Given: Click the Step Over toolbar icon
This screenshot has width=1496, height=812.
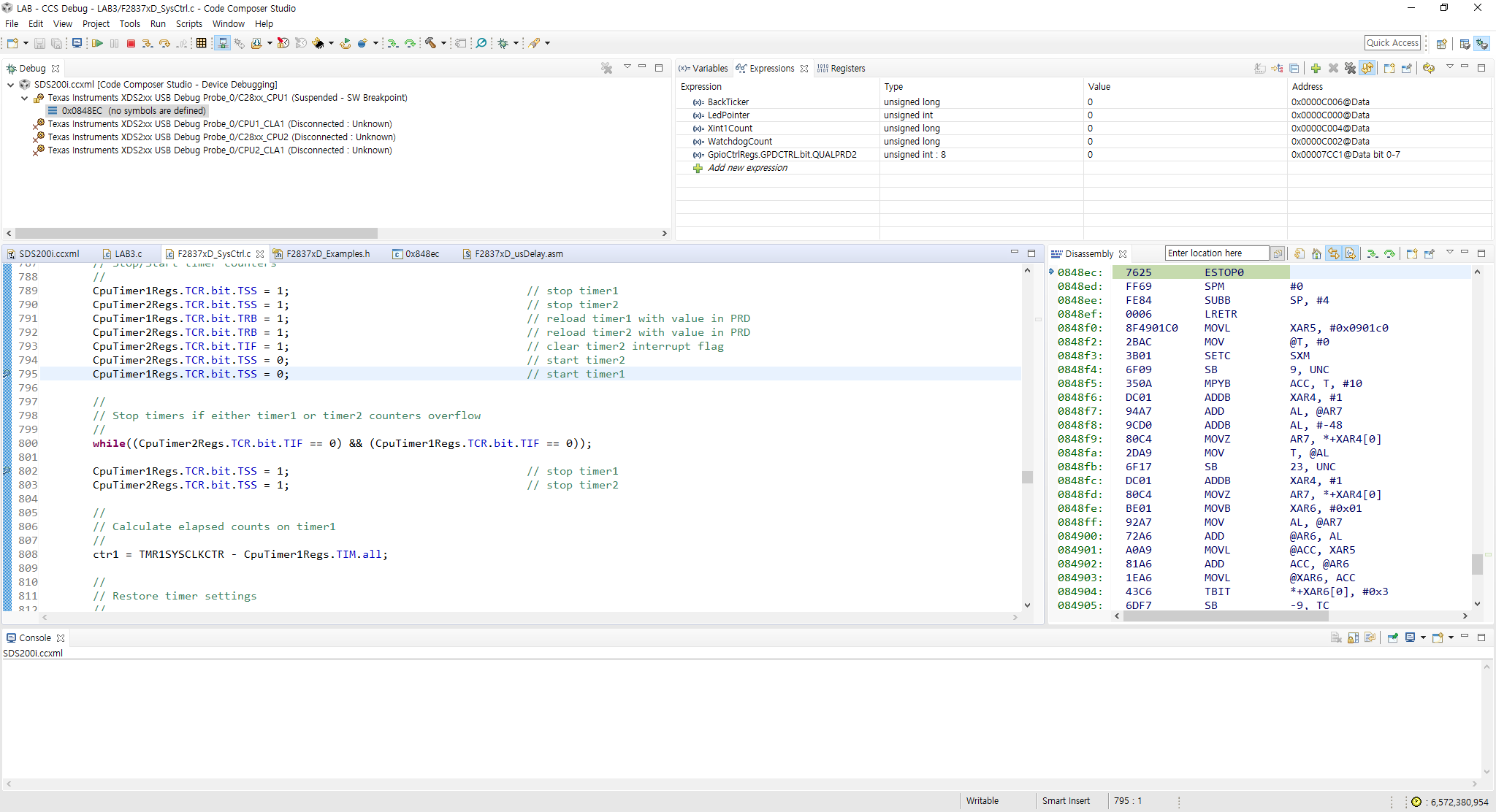Looking at the screenshot, I should click(165, 44).
